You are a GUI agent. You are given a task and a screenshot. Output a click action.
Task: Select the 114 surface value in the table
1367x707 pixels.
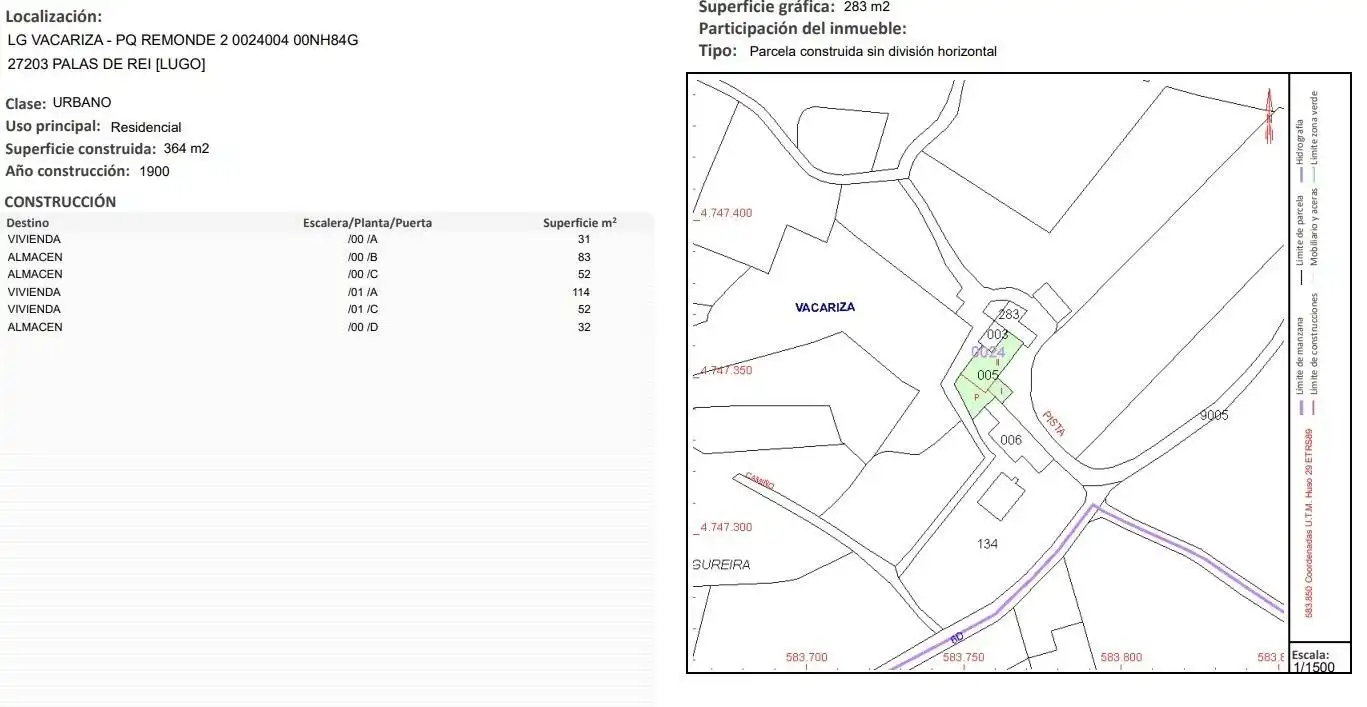click(x=581, y=292)
